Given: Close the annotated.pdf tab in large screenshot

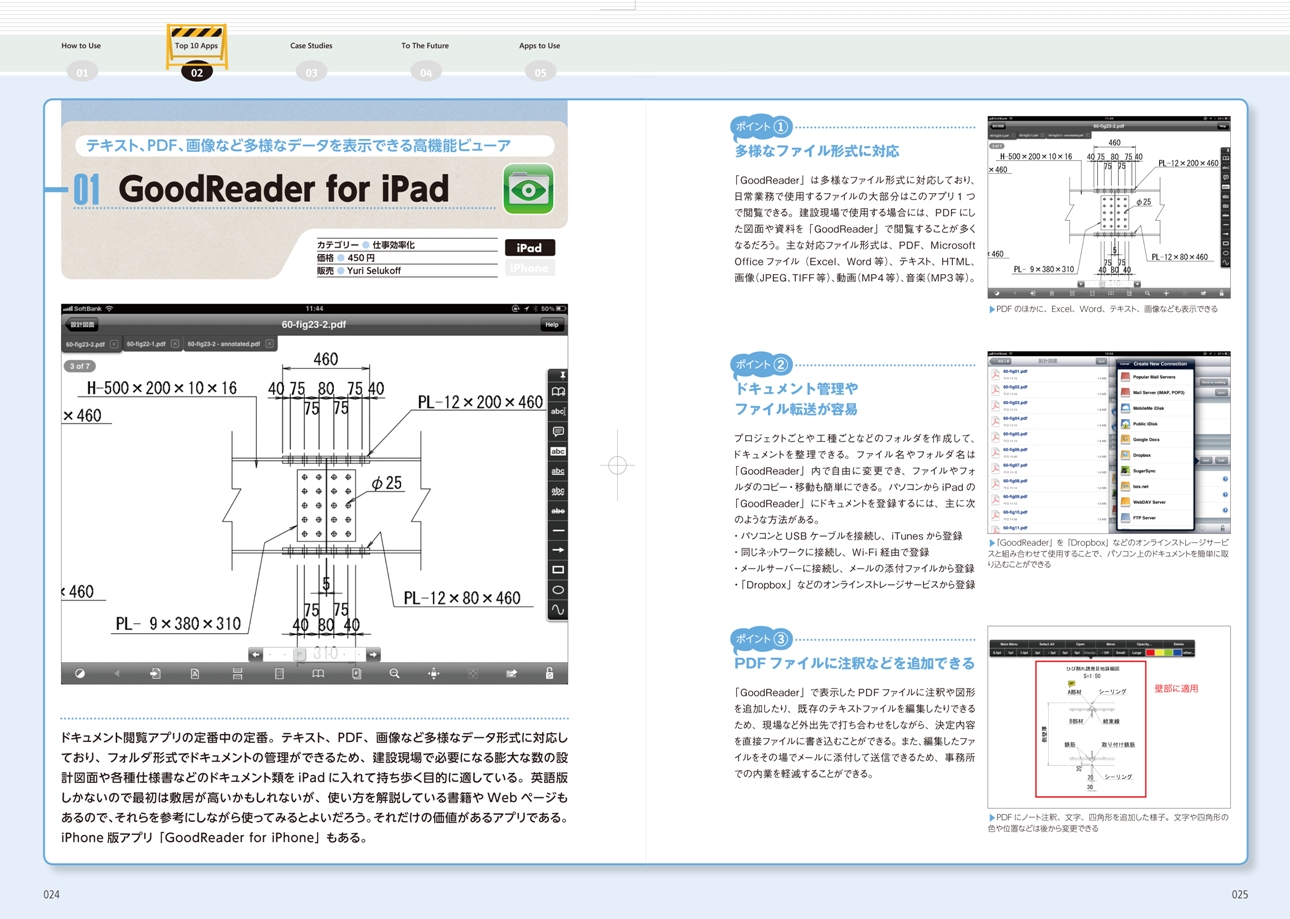Looking at the screenshot, I should point(270,344).
